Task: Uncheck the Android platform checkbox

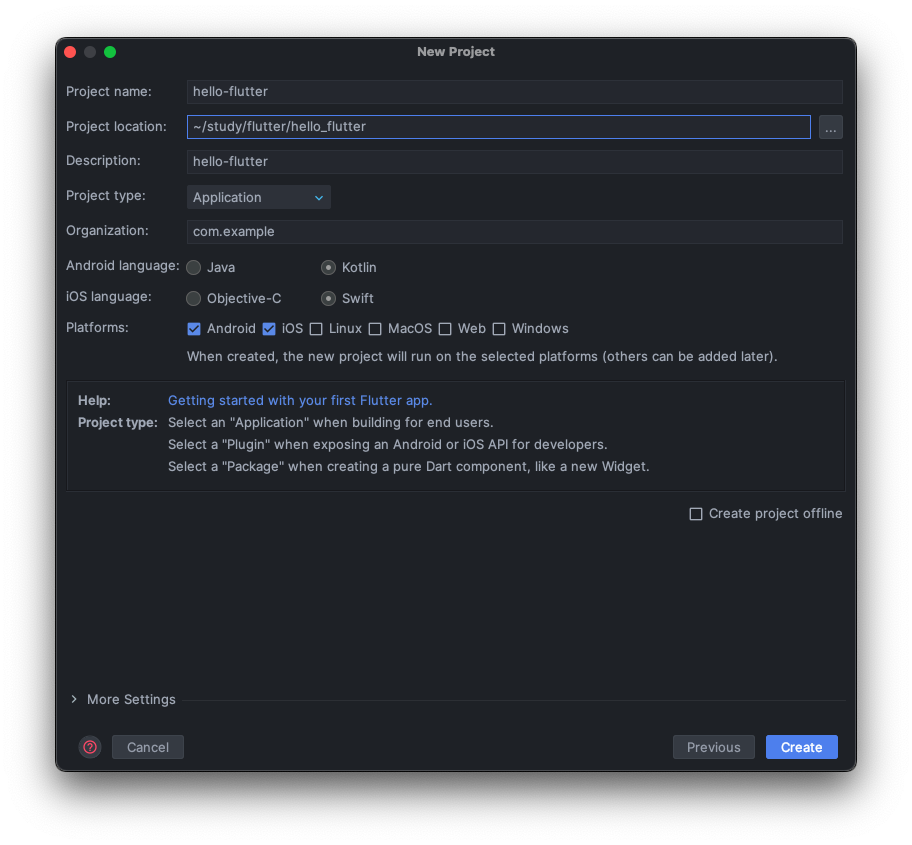Action: (194, 329)
